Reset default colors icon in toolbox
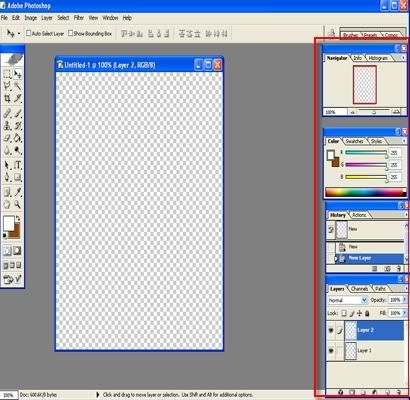Image resolution: width=410 pixels, height=400 pixels. pos(5,236)
